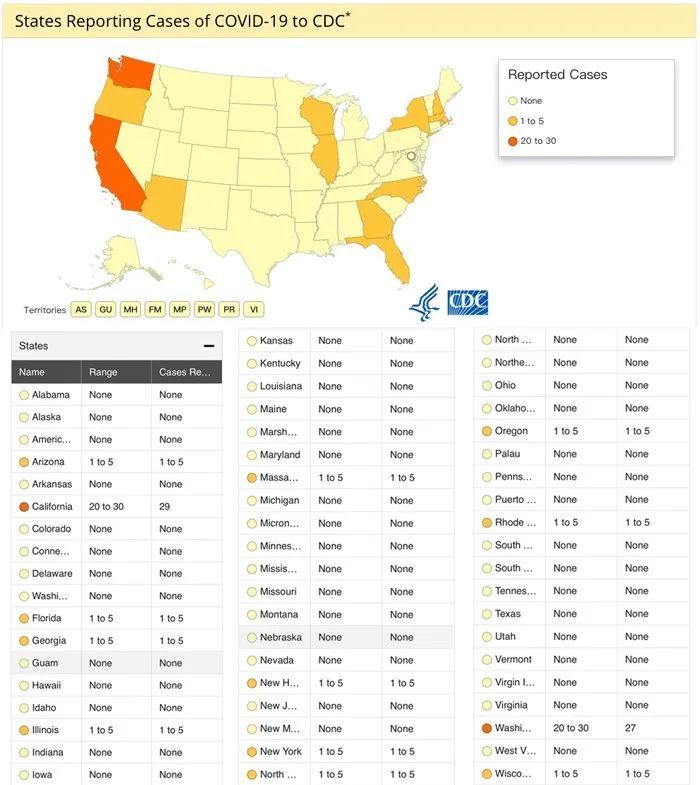
Task: Click the dot icon beside New York
Action: (252, 752)
